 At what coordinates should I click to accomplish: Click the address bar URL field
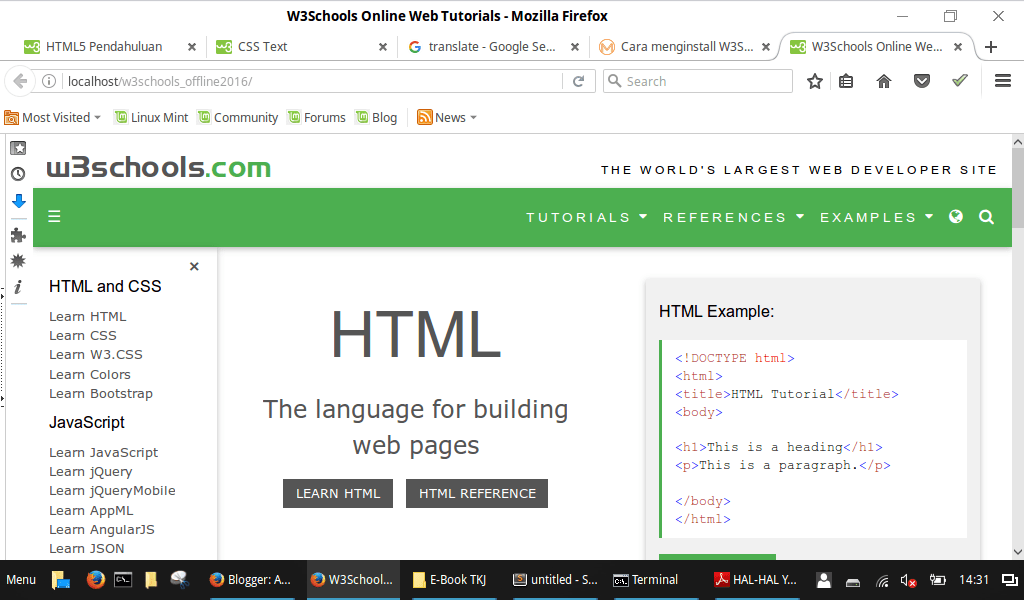tap(312, 81)
